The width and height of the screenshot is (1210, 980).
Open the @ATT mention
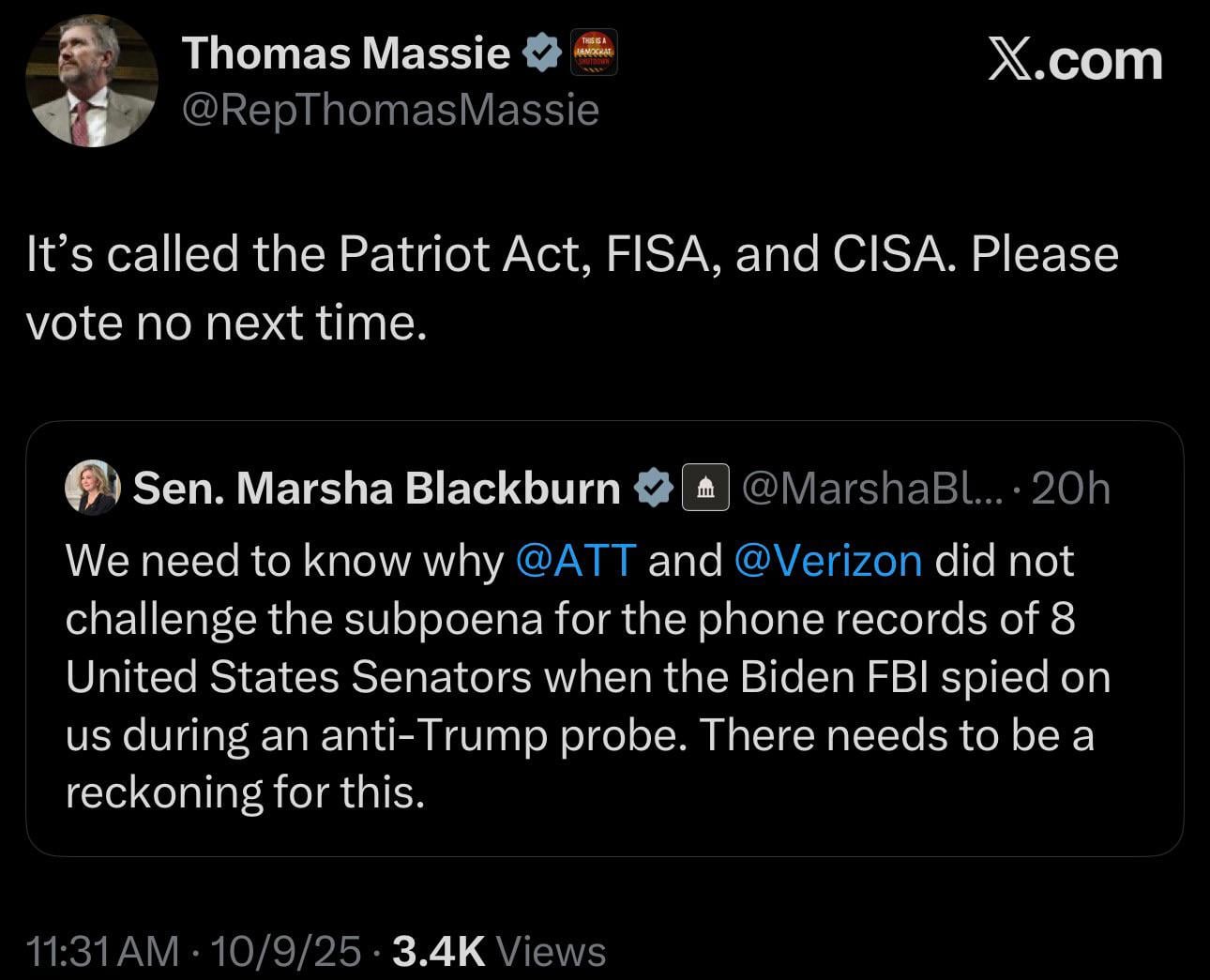tap(576, 561)
